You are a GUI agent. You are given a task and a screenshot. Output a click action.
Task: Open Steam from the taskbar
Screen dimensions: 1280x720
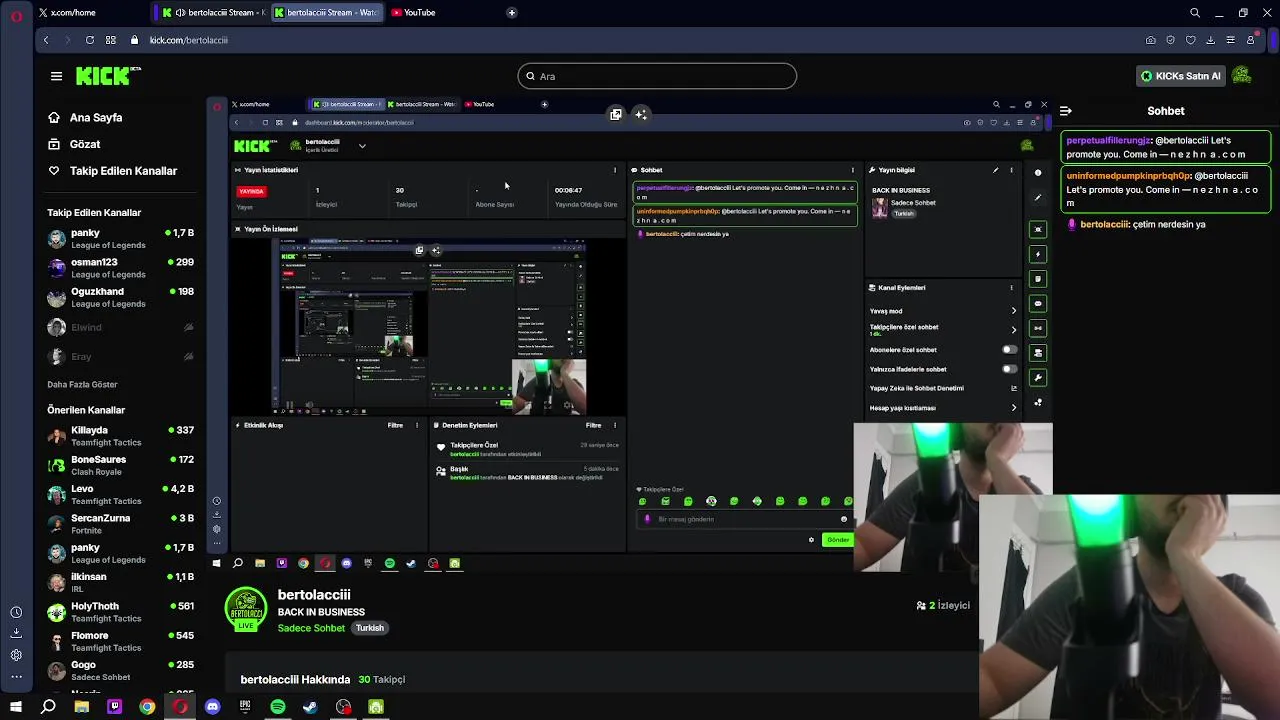[310, 707]
